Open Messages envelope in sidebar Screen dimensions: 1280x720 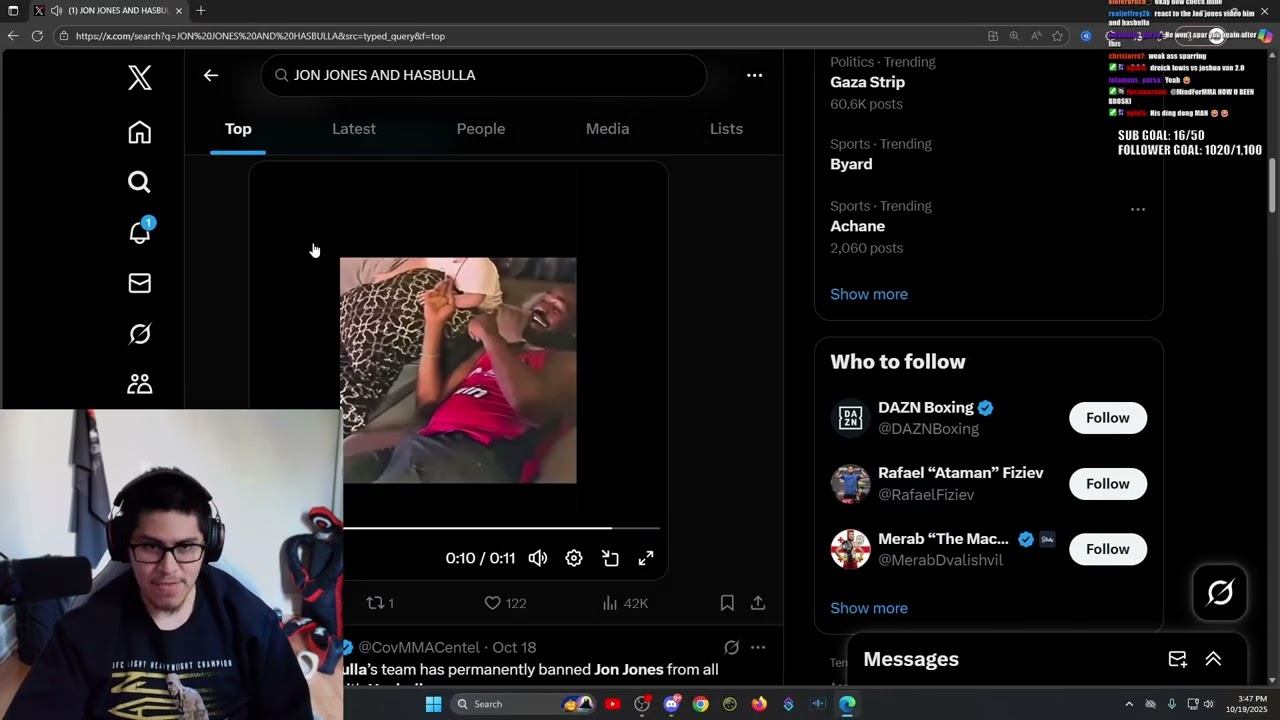[140, 284]
